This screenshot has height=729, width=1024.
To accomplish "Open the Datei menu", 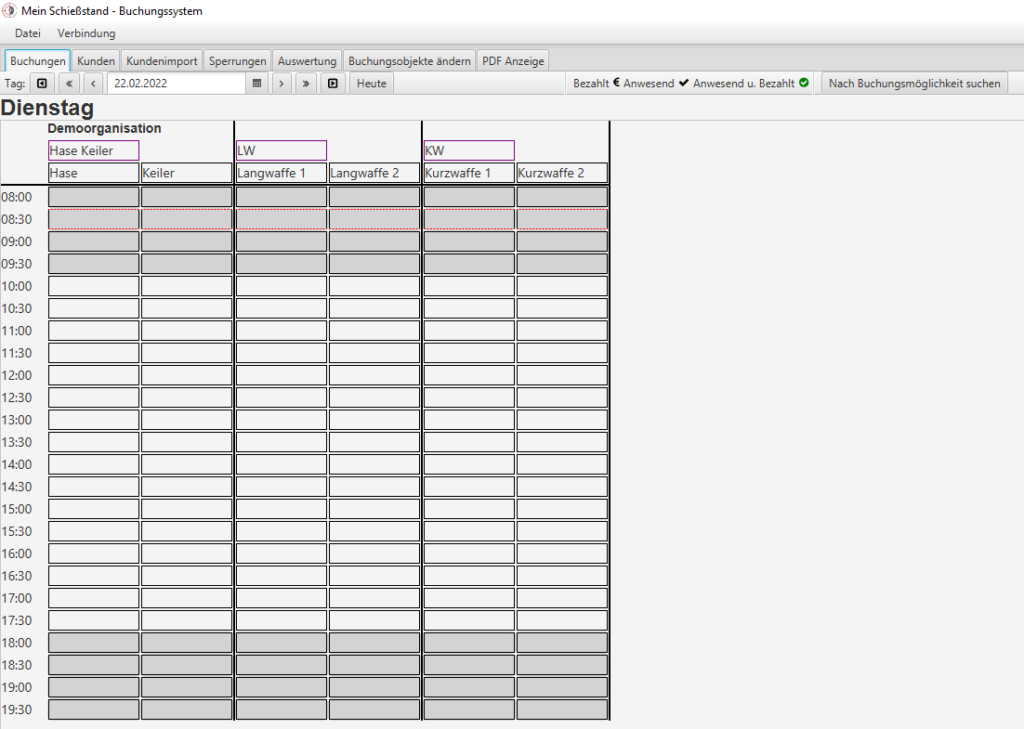I will click(27, 33).
